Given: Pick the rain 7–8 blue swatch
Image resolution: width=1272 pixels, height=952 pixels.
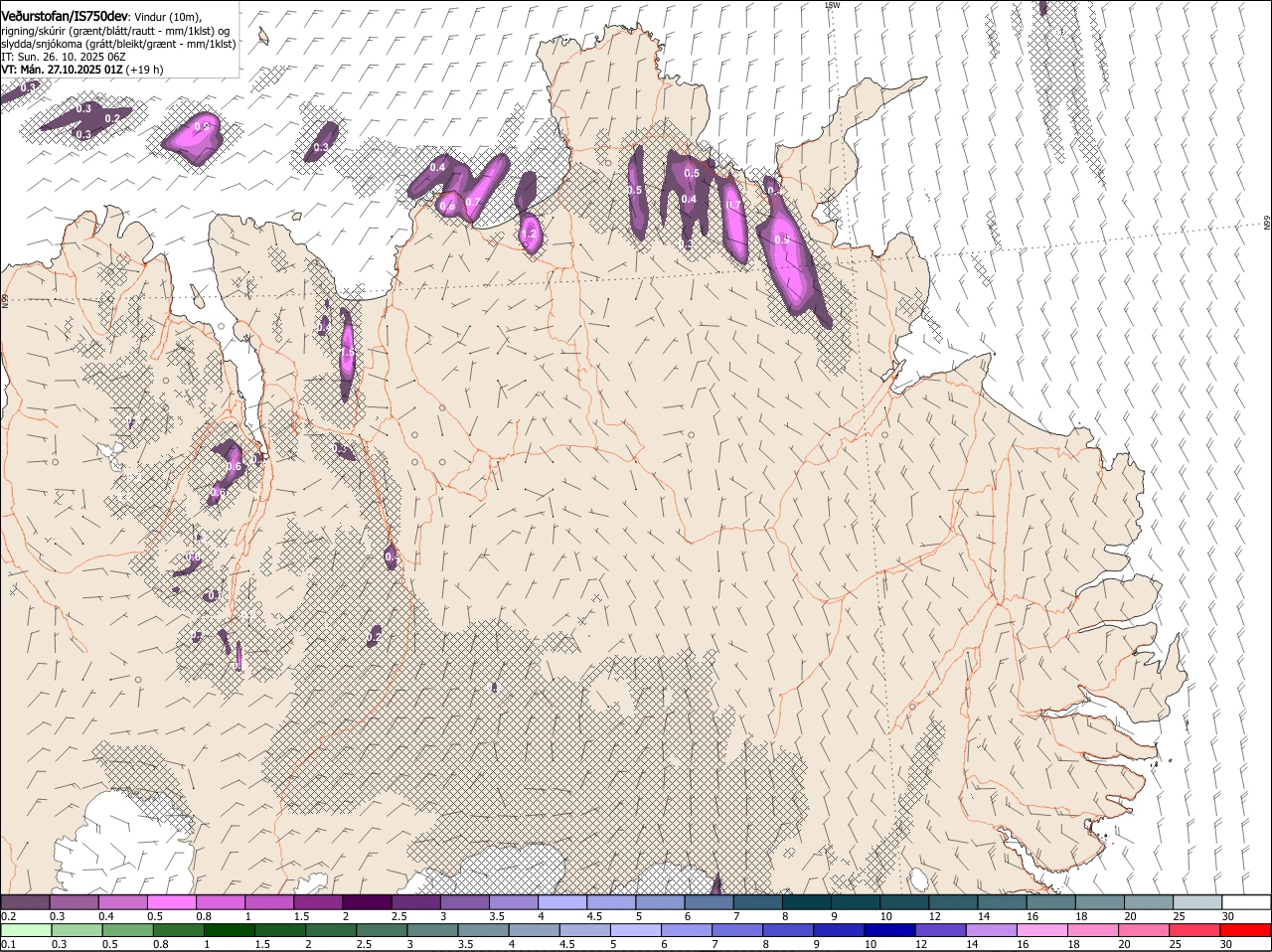Looking at the screenshot, I should (739, 930).
